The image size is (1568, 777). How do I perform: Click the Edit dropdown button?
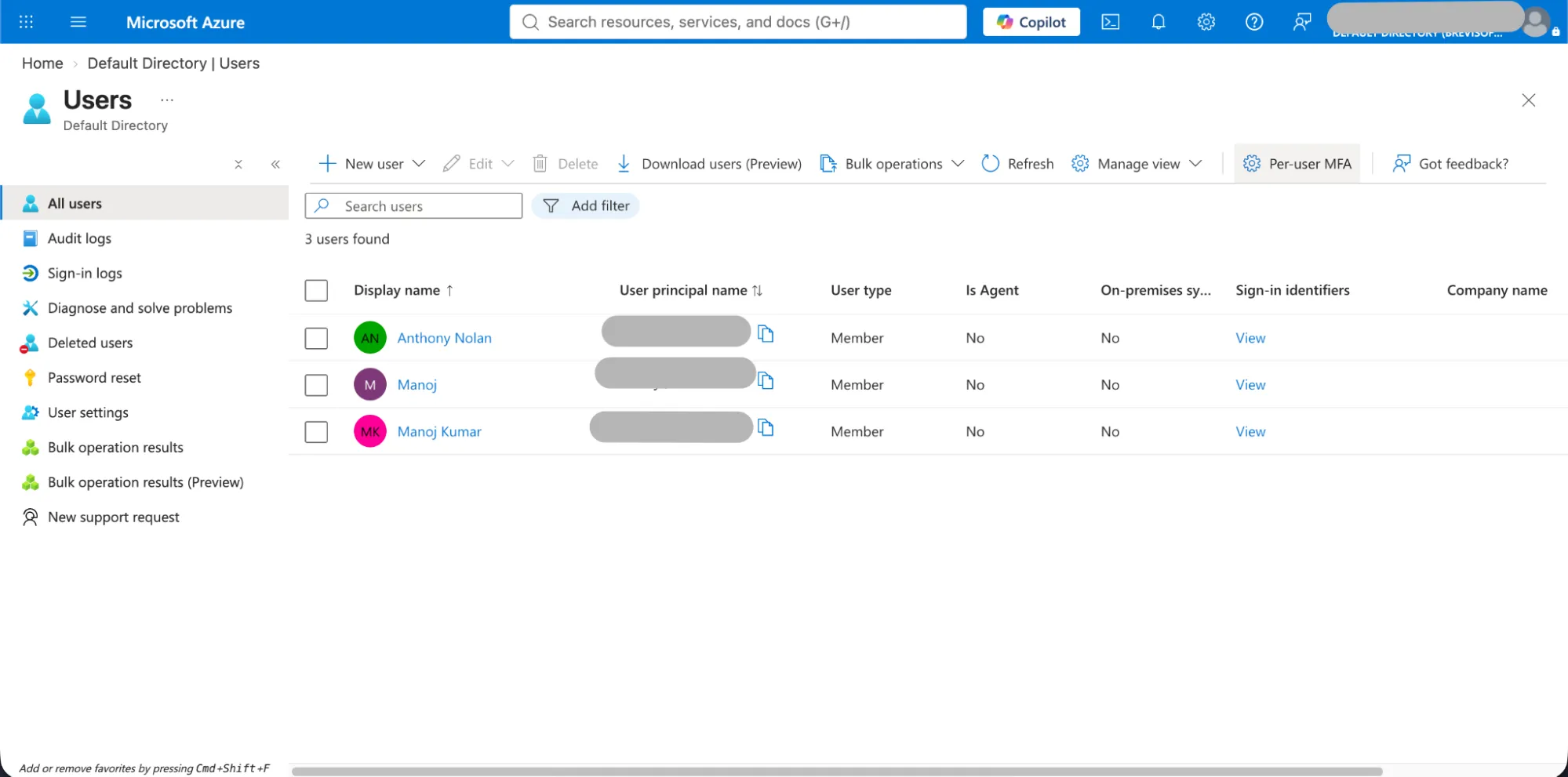coord(478,164)
